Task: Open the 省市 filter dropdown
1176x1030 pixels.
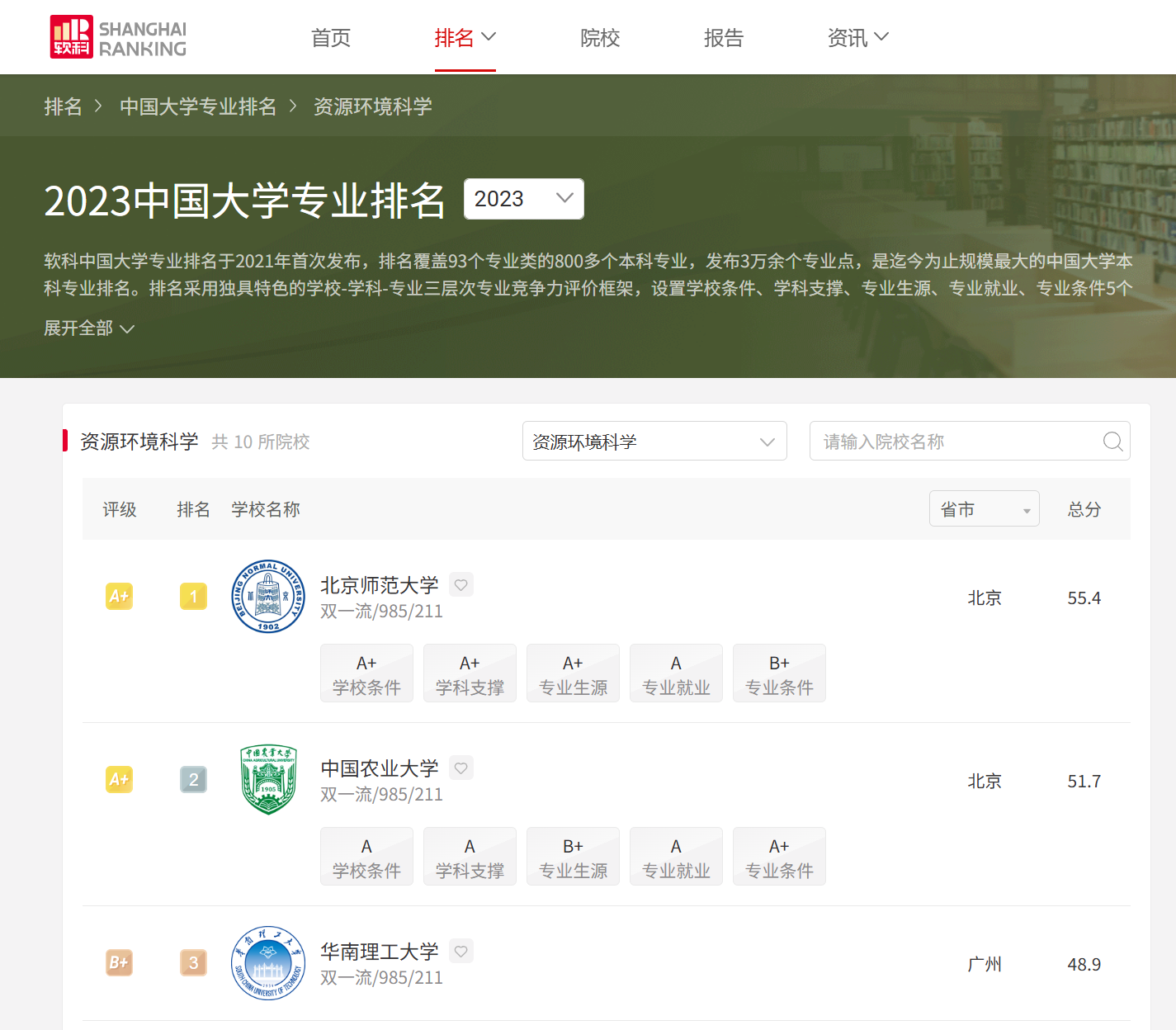Action: (x=984, y=509)
